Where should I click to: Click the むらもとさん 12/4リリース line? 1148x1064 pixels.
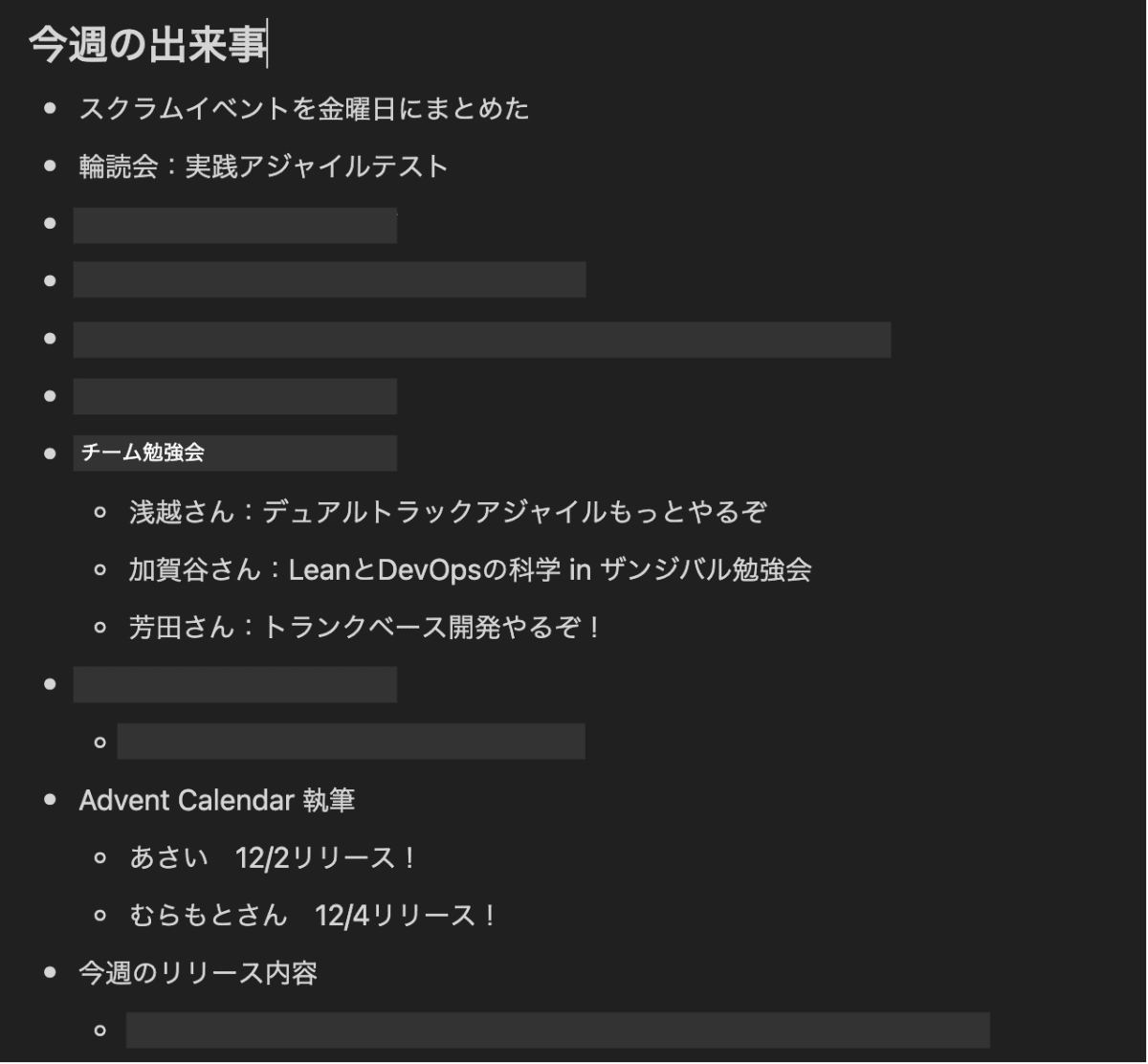(314, 916)
